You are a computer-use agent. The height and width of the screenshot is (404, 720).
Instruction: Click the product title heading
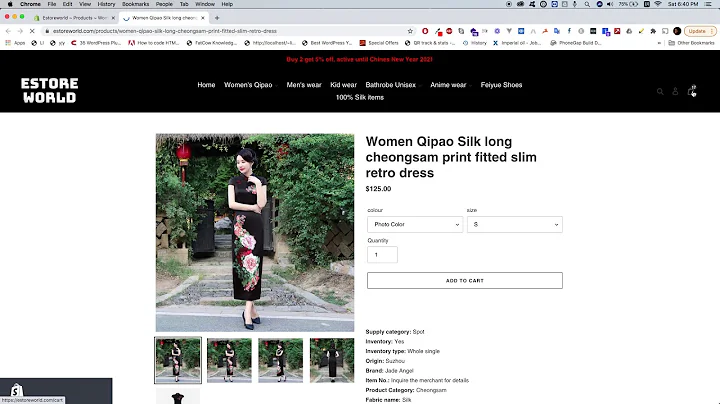coord(451,157)
